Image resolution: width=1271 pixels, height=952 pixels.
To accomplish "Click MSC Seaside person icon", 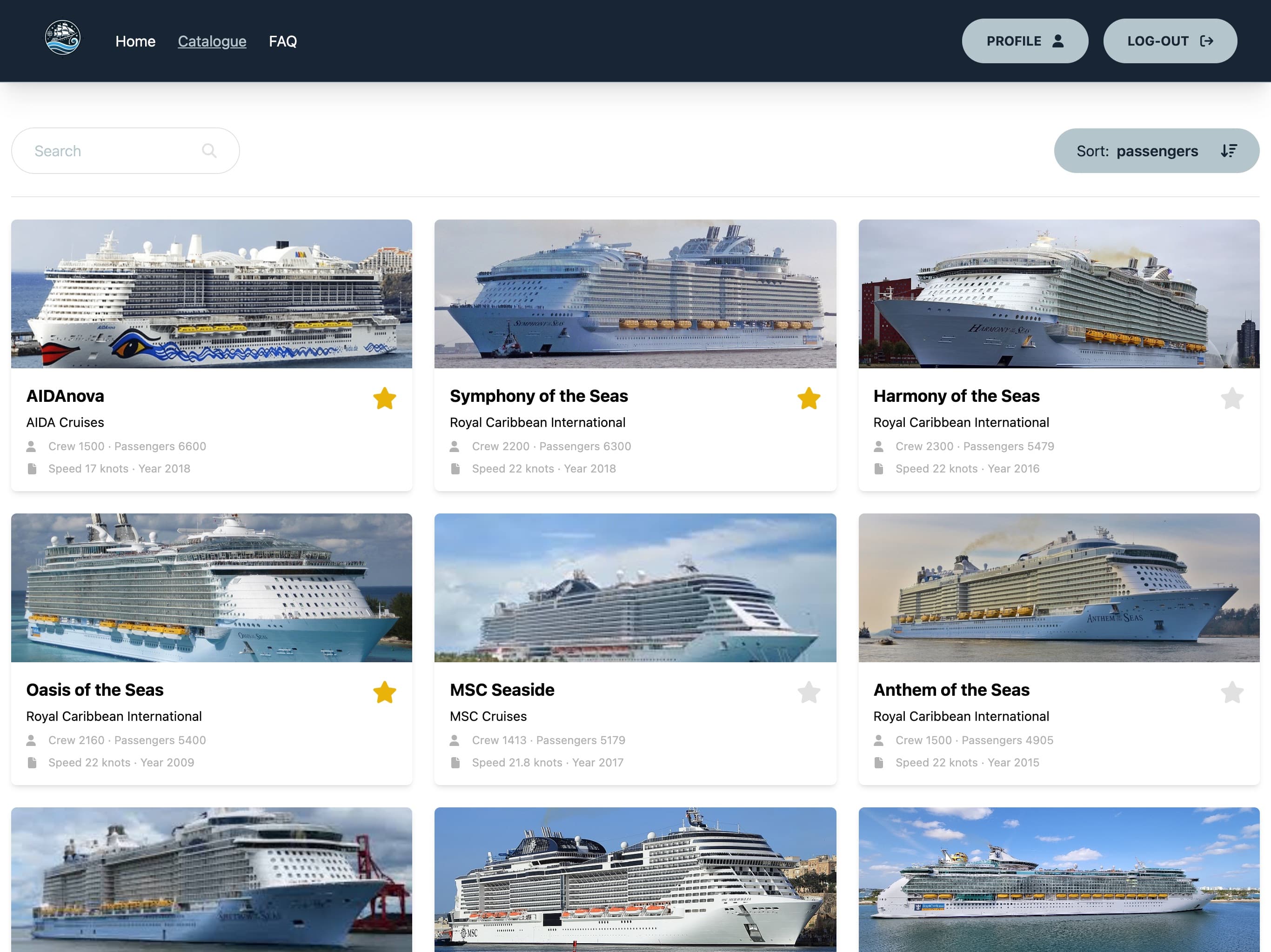I will coord(455,740).
